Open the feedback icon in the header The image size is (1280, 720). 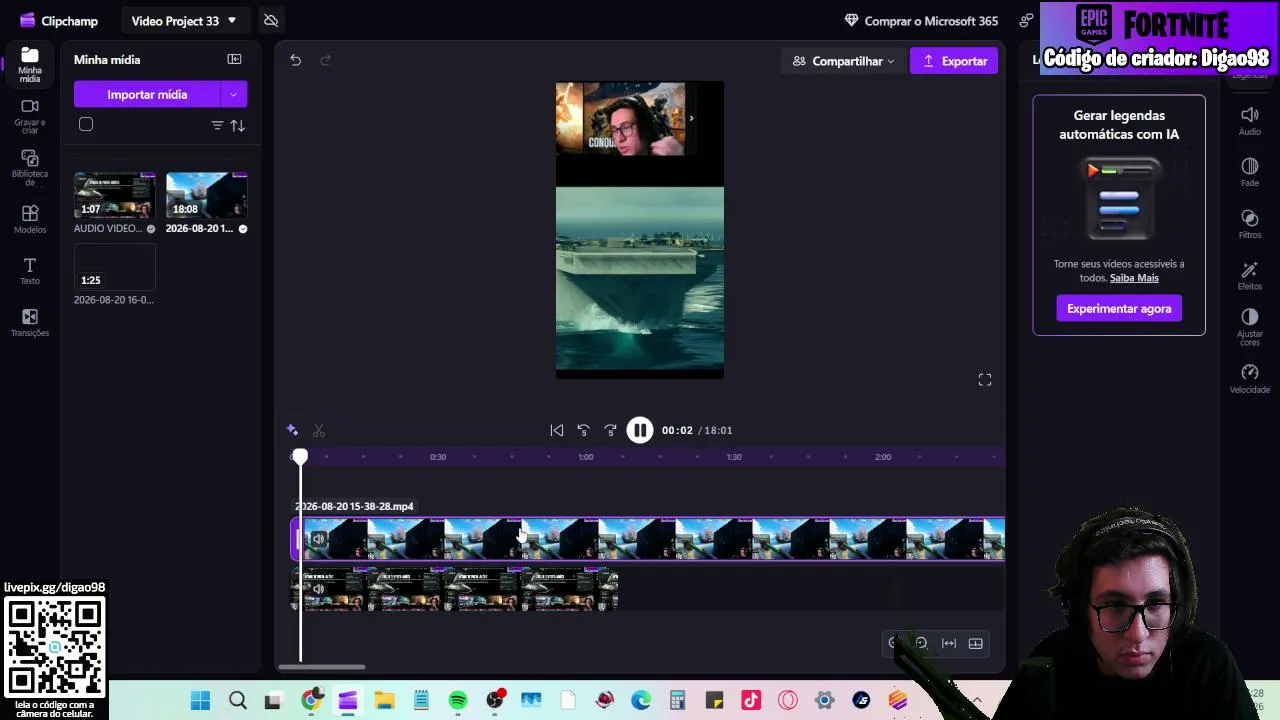(x=1026, y=20)
